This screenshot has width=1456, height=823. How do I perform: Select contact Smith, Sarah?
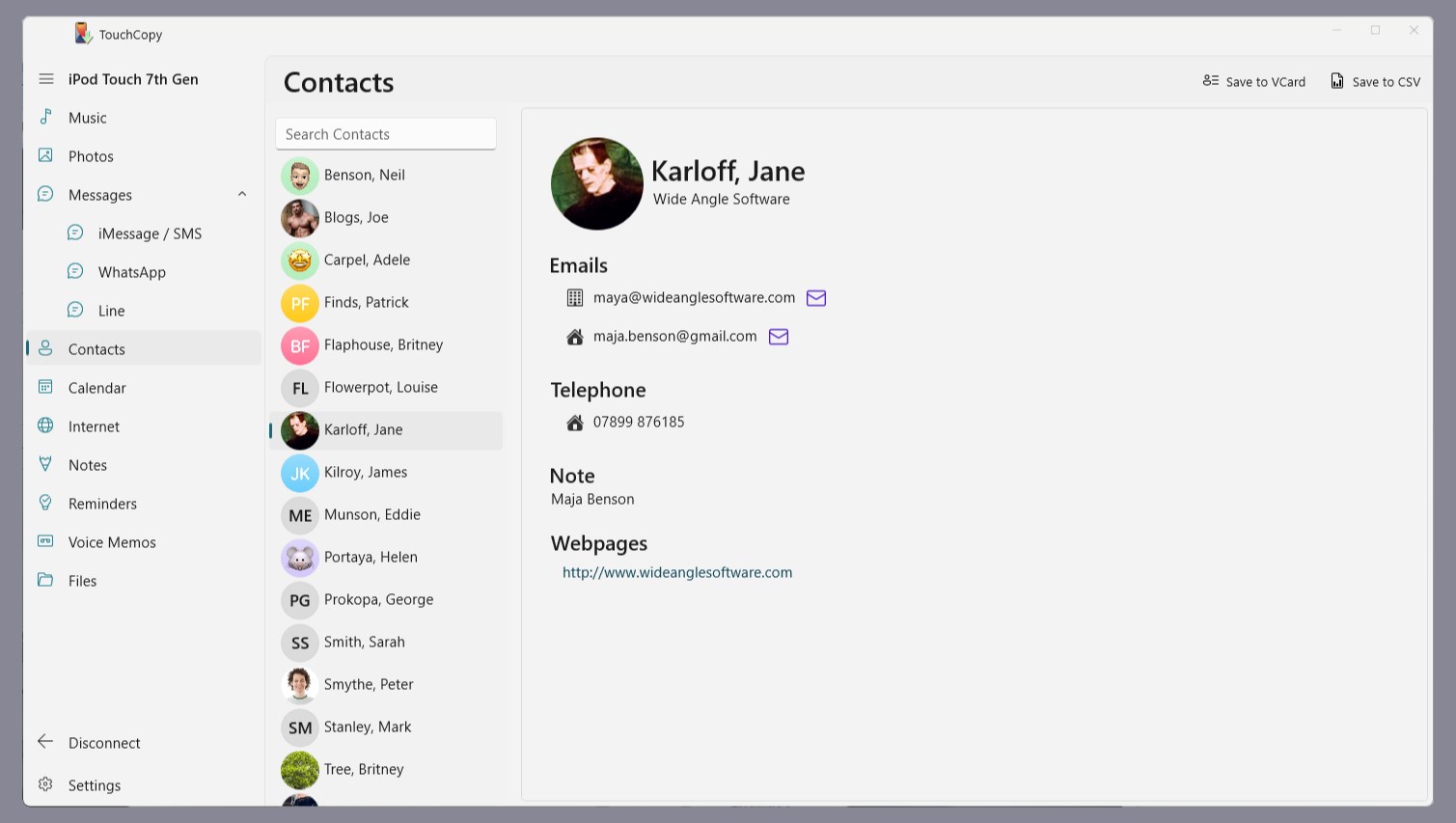[x=386, y=643]
